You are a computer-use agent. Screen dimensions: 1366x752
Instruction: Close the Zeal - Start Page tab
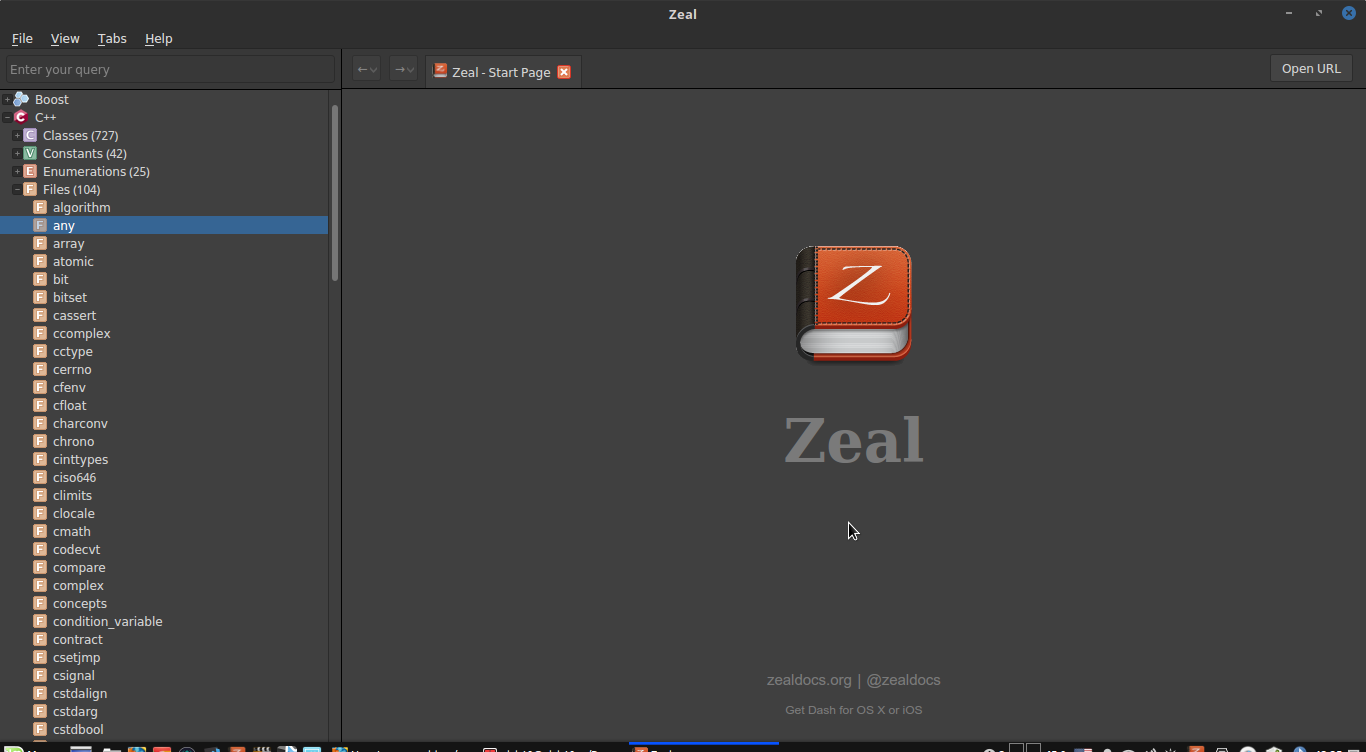[x=564, y=72]
